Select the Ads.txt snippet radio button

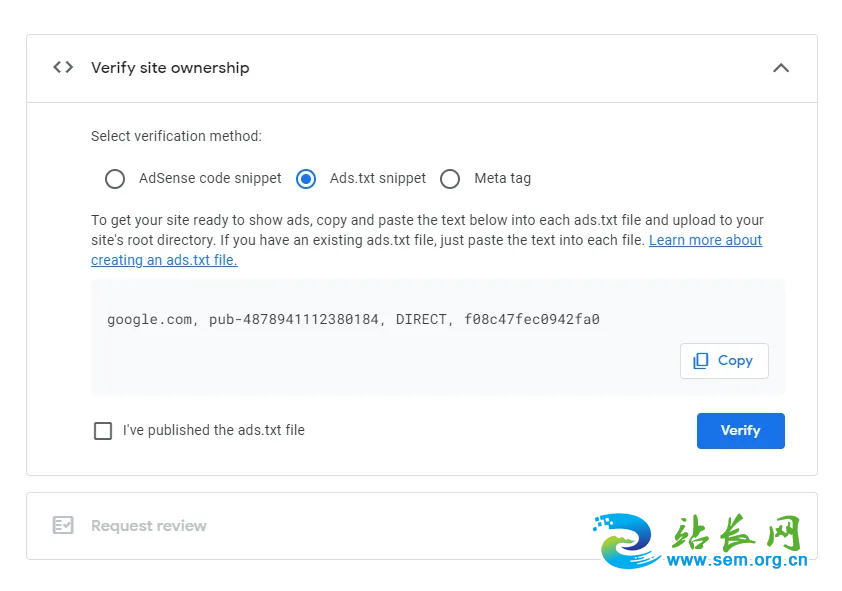tap(306, 179)
